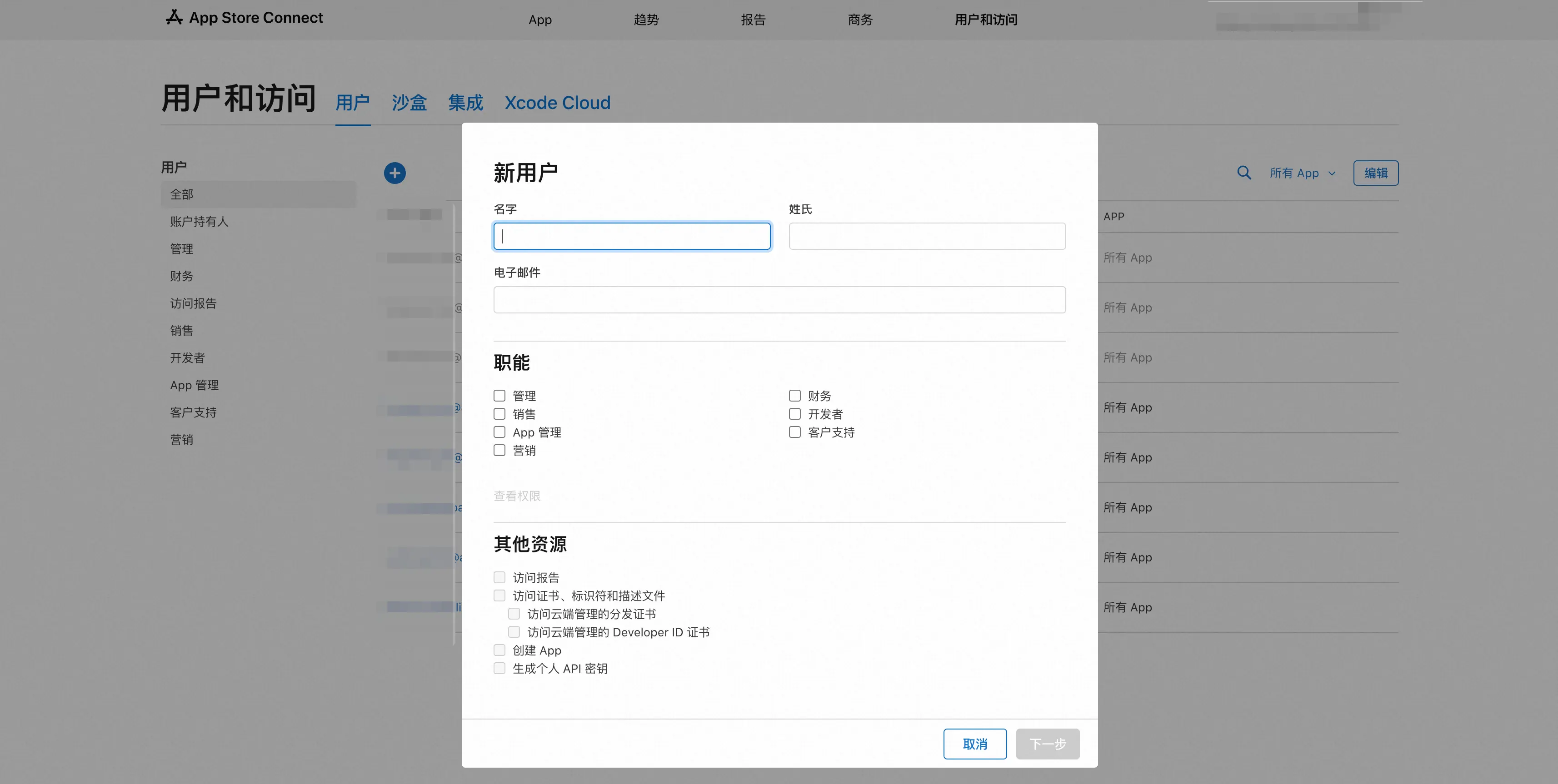Screen dimensions: 1558x784
Task: Check the 销售 role checkbox
Action: (x=499, y=414)
